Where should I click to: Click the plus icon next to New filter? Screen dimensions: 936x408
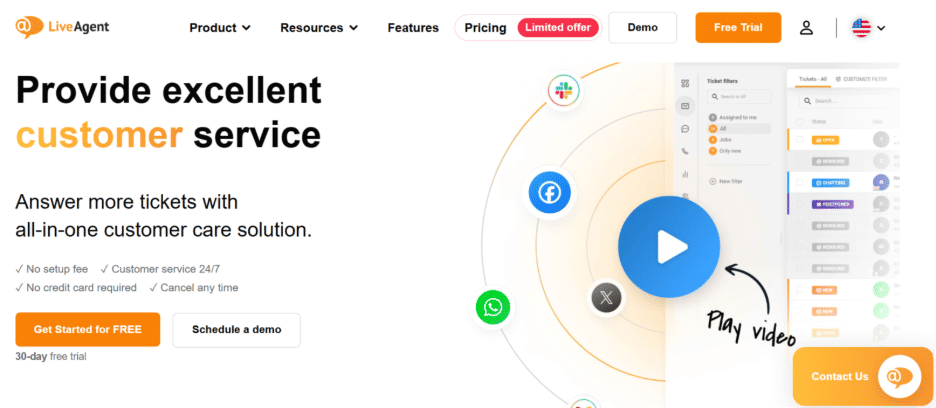[712, 181]
